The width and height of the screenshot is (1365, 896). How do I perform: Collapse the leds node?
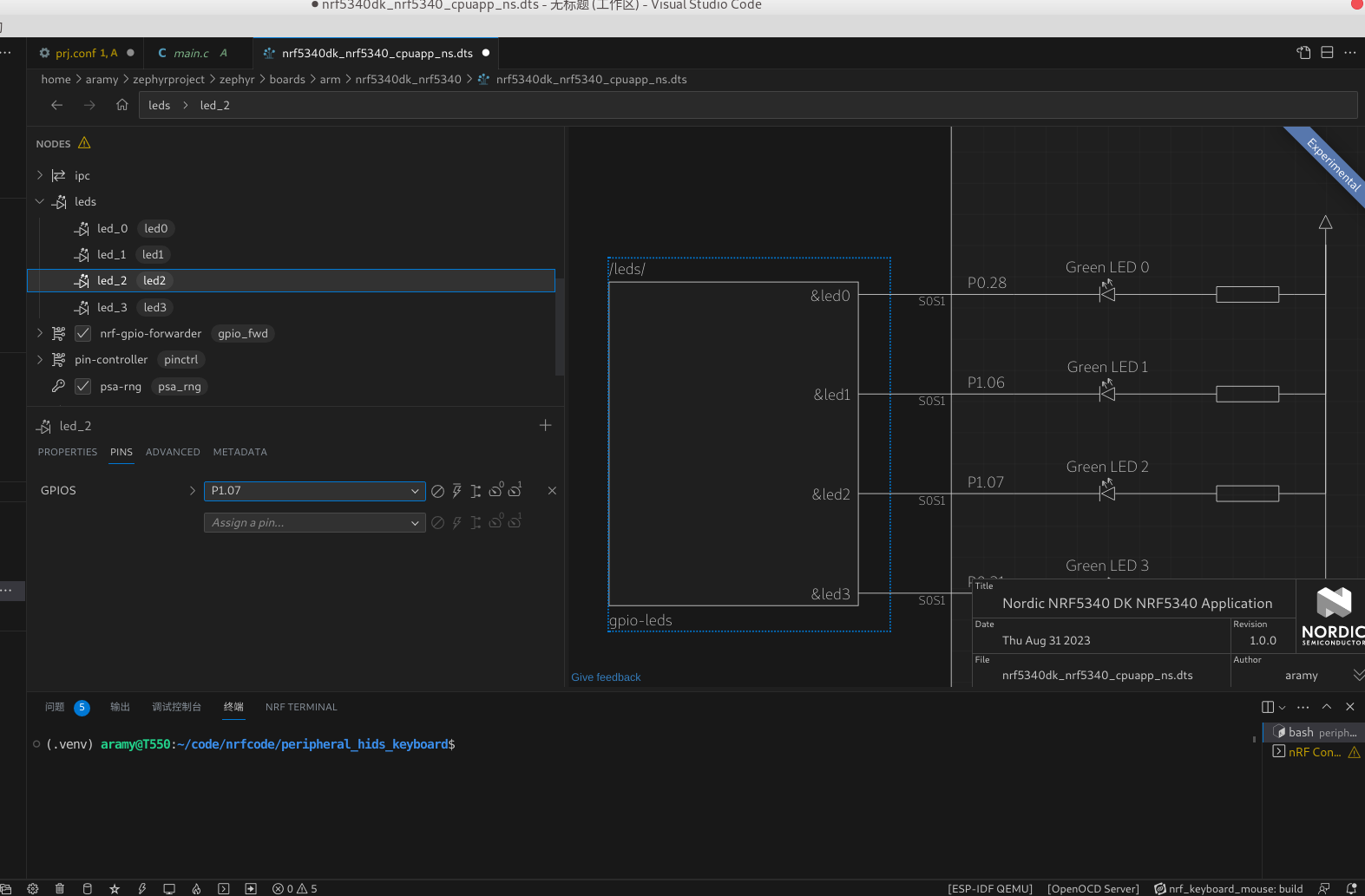(x=40, y=201)
